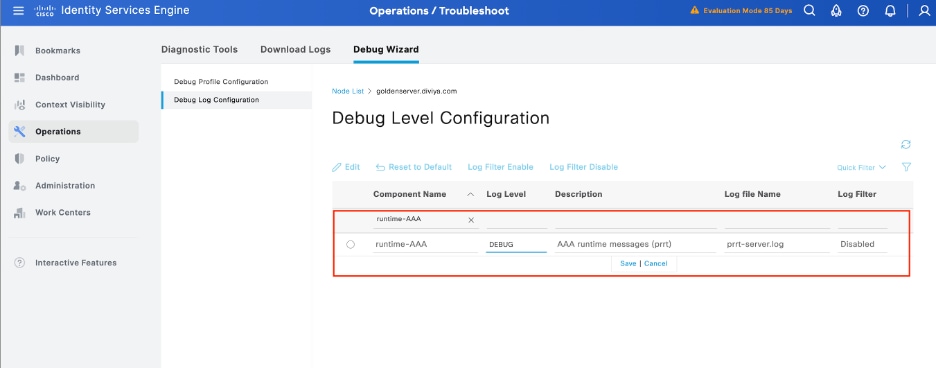Open the hamburger navigation menu
The width and height of the screenshot is (936, 368).
[x=19, y=11]
